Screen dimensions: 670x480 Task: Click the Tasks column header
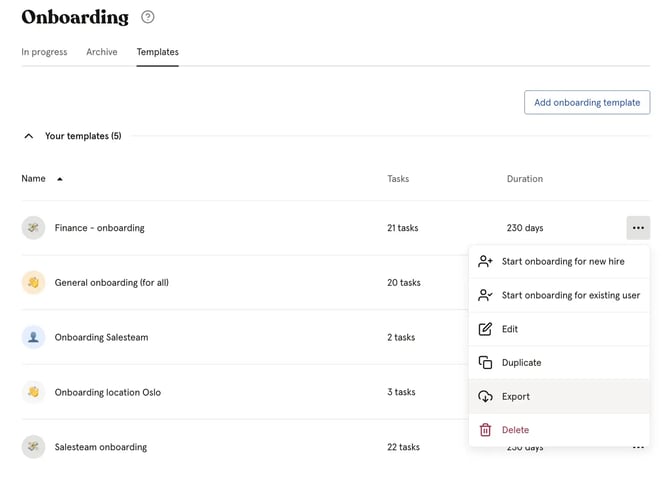coord(398,179)
